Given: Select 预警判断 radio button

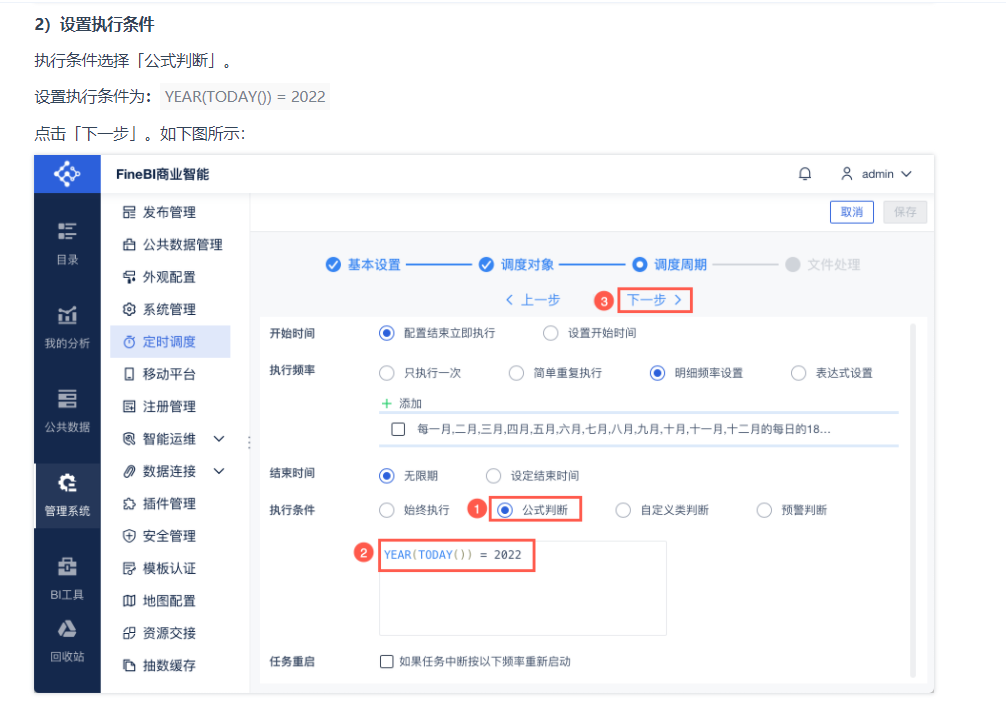Looking at the screenshot, I should 763,510.
